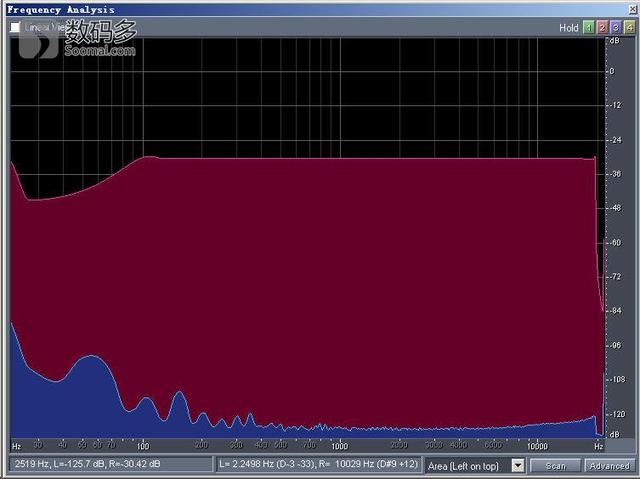This screenshot has width=640, height=479.
Task: Click the 1000 Hz mark on frequency axis
Action: click(340, 444)
